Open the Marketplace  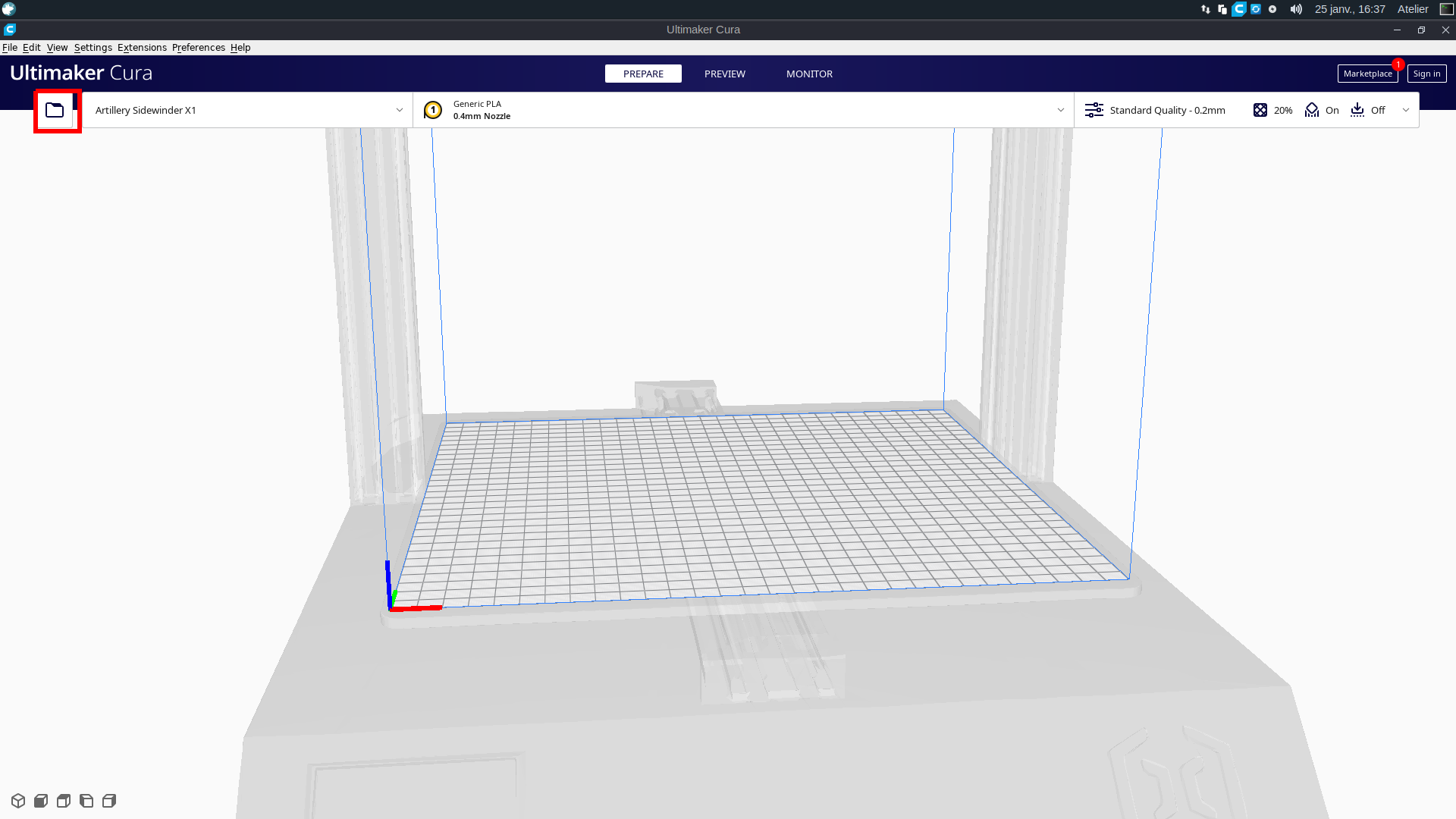[x=1367, y=74]
